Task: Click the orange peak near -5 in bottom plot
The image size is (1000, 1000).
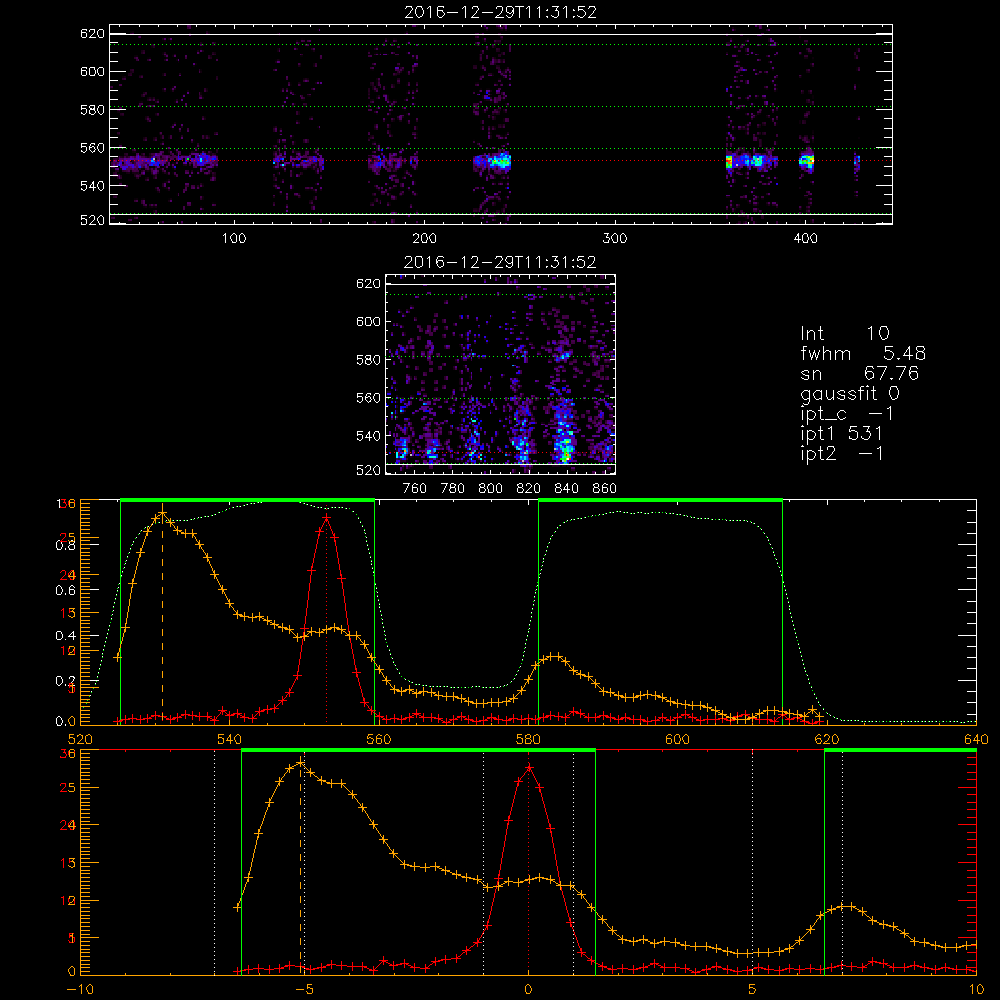Action: point(301,763)
